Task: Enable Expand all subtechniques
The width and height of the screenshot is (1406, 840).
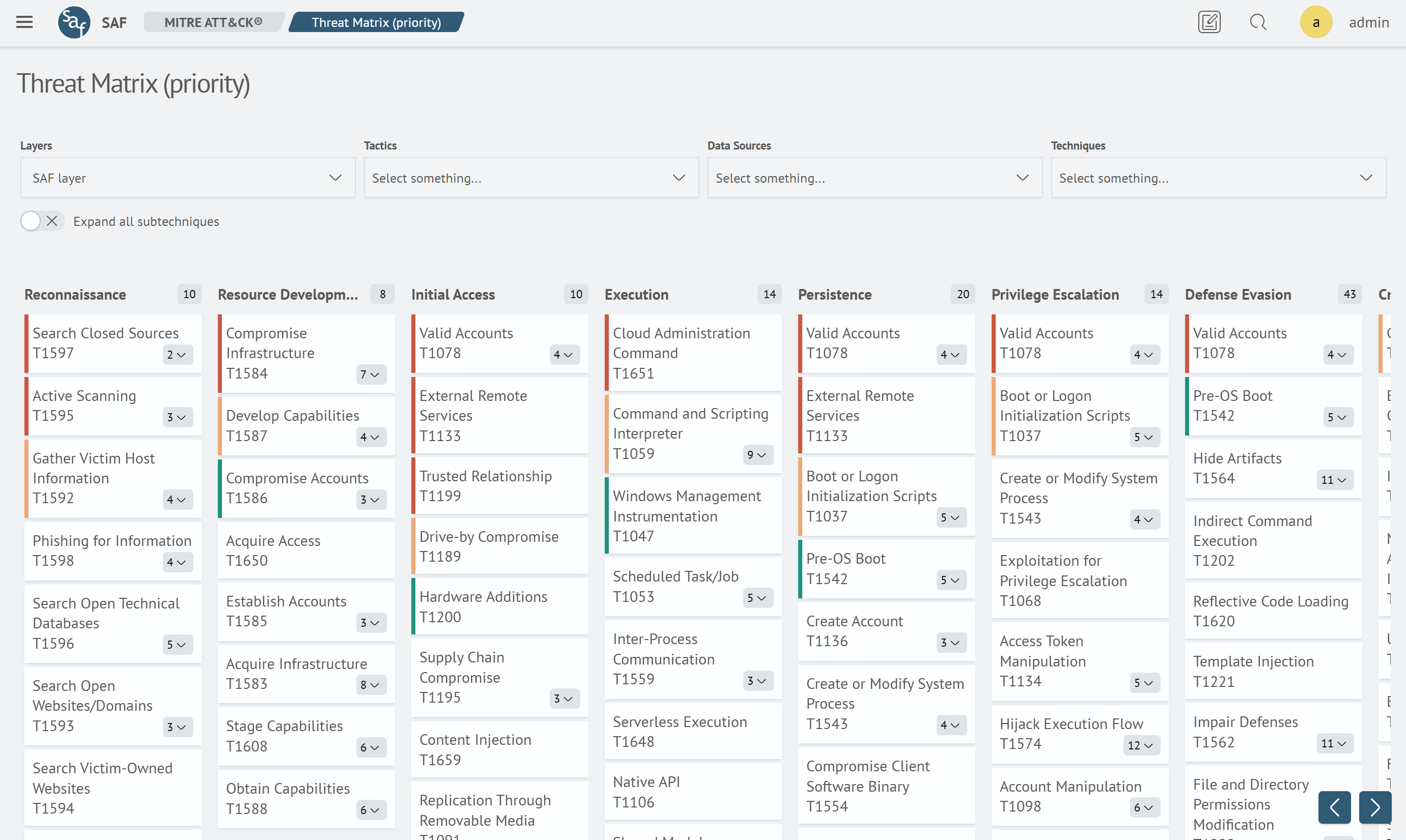Action: coord(30,221)
